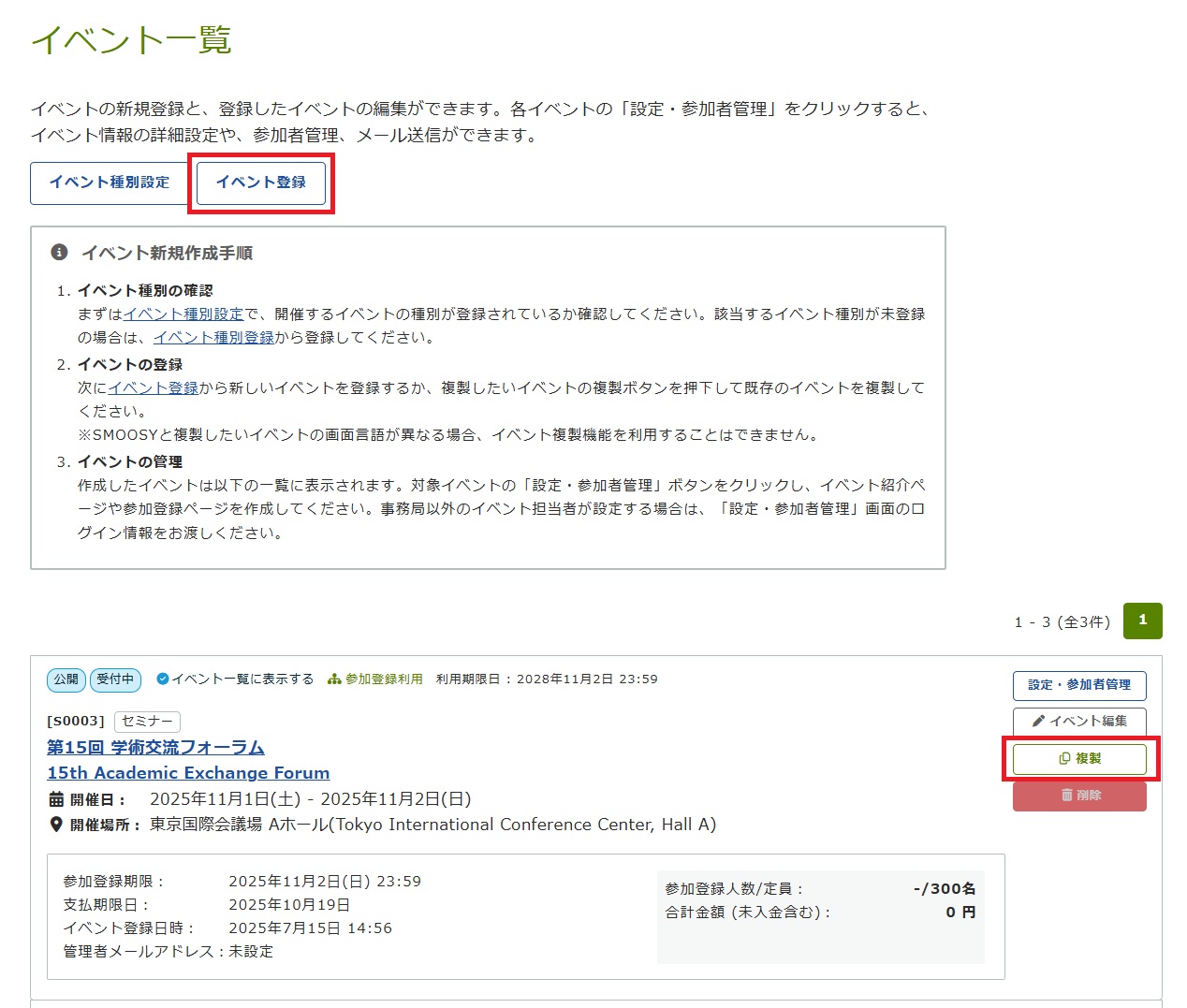Viewport: 1187px width, 1008px height.
Task: Click the info icon beside イベント新規作成手順
Action: coord(59,253)
